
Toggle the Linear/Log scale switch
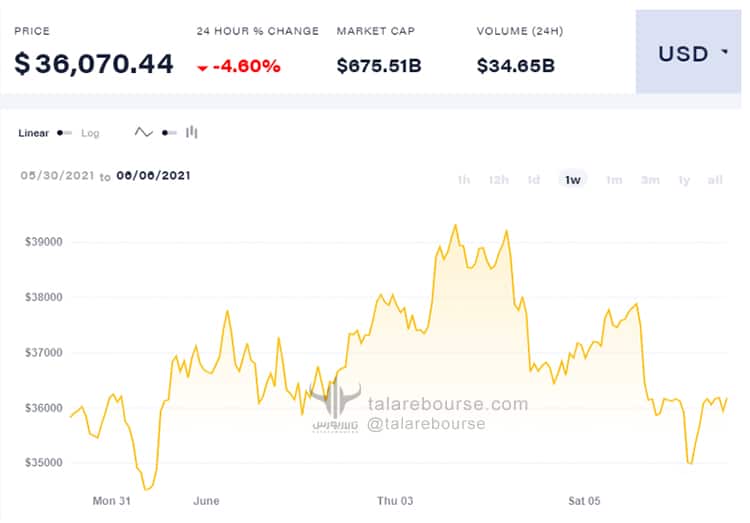[x=65, y=133]
